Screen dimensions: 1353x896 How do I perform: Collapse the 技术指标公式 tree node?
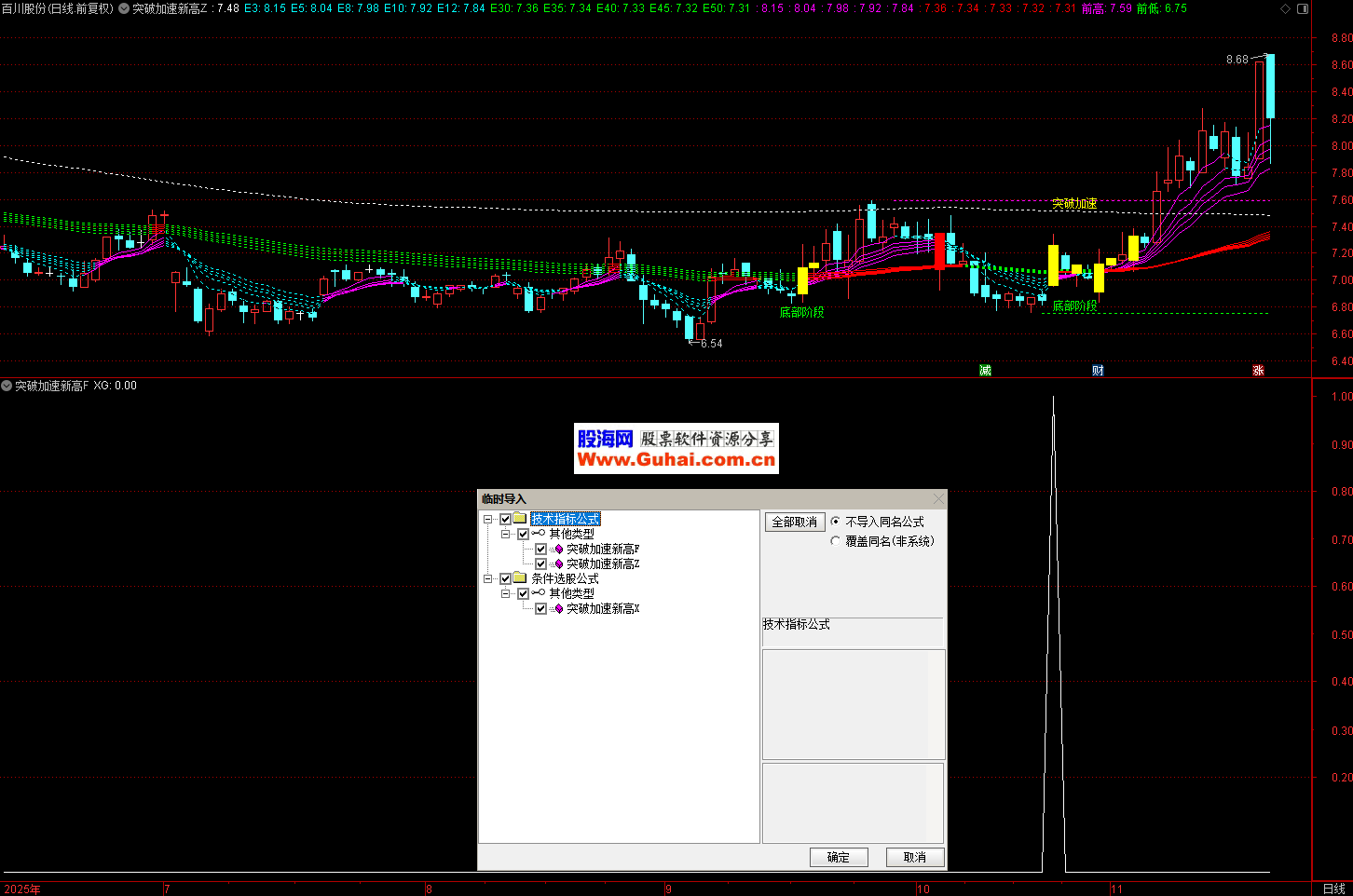[487, 519]
